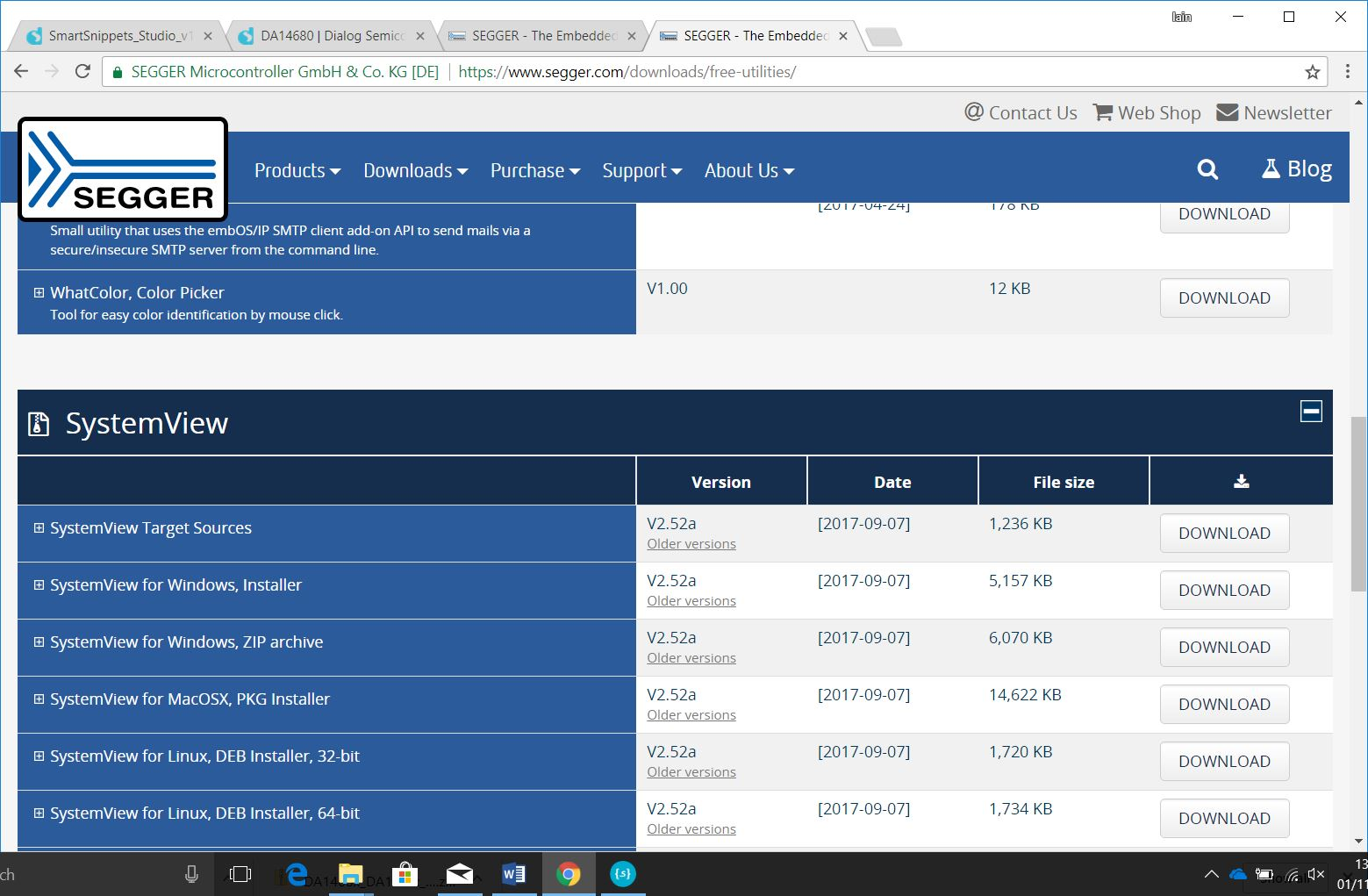Open a new browser tab
The height and width of the screenshot is (896, 1368).
point(883,37)
